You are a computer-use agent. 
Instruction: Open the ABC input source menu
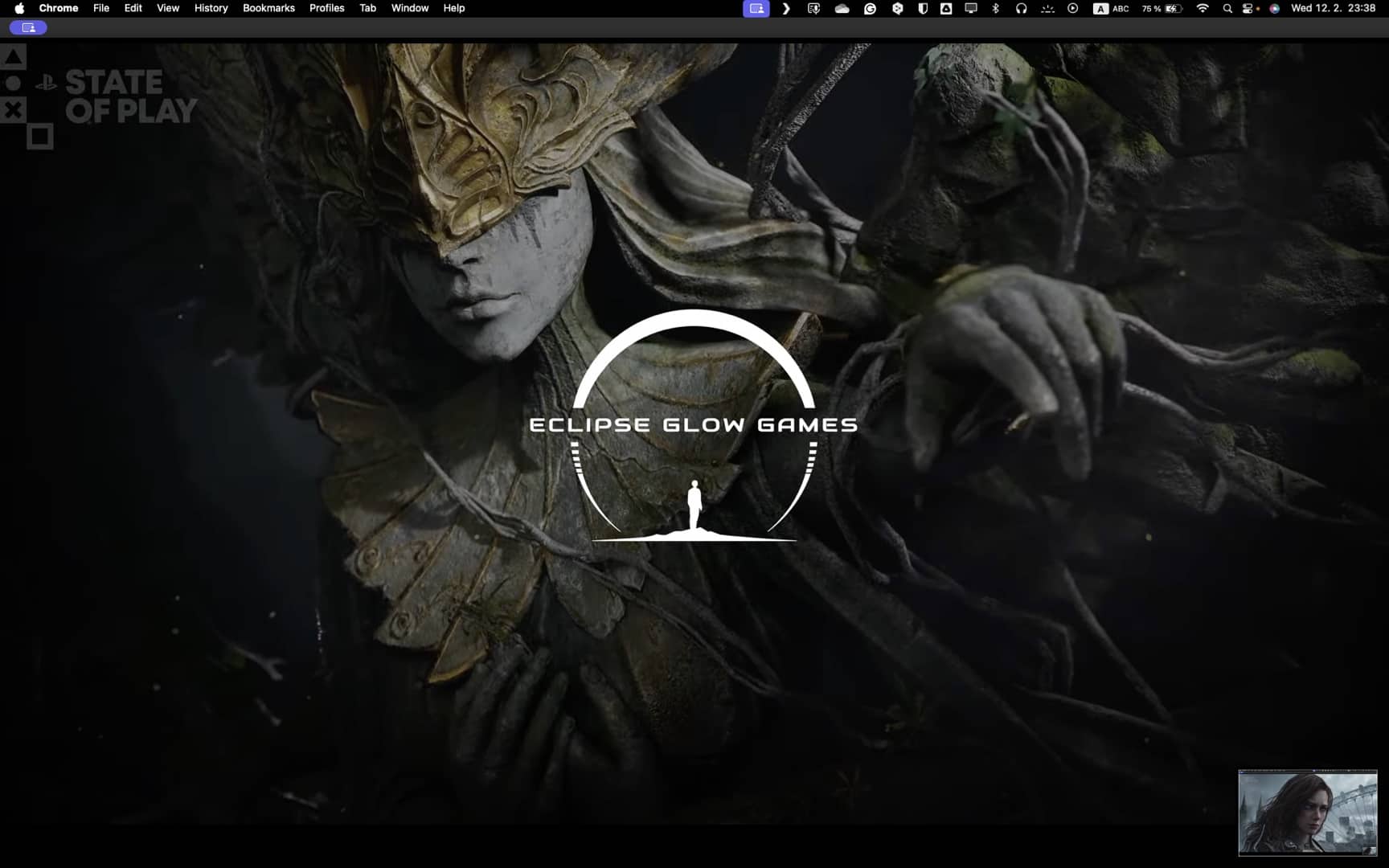(x=1111, y=8)
